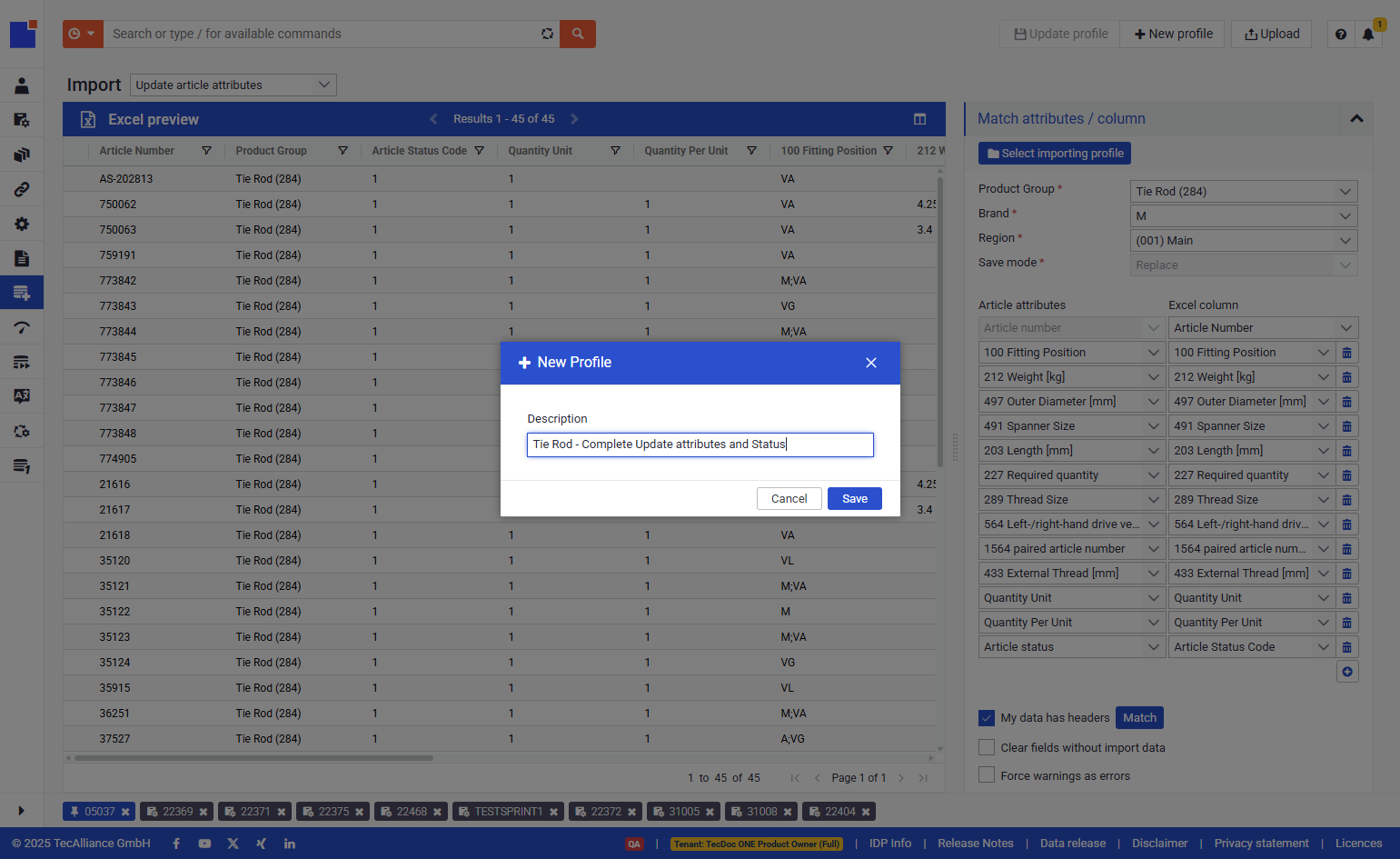Filter the Article Status Code column
This screenshot has width=1400, height=859.
tap(479, 151)
